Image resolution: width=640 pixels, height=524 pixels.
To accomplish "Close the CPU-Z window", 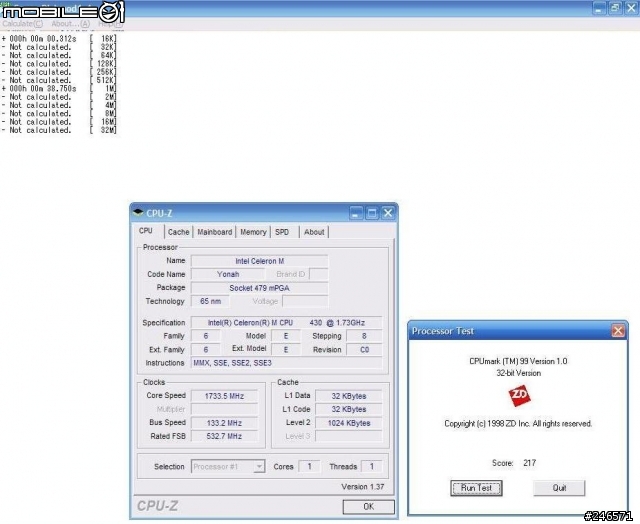I will 388,213.
